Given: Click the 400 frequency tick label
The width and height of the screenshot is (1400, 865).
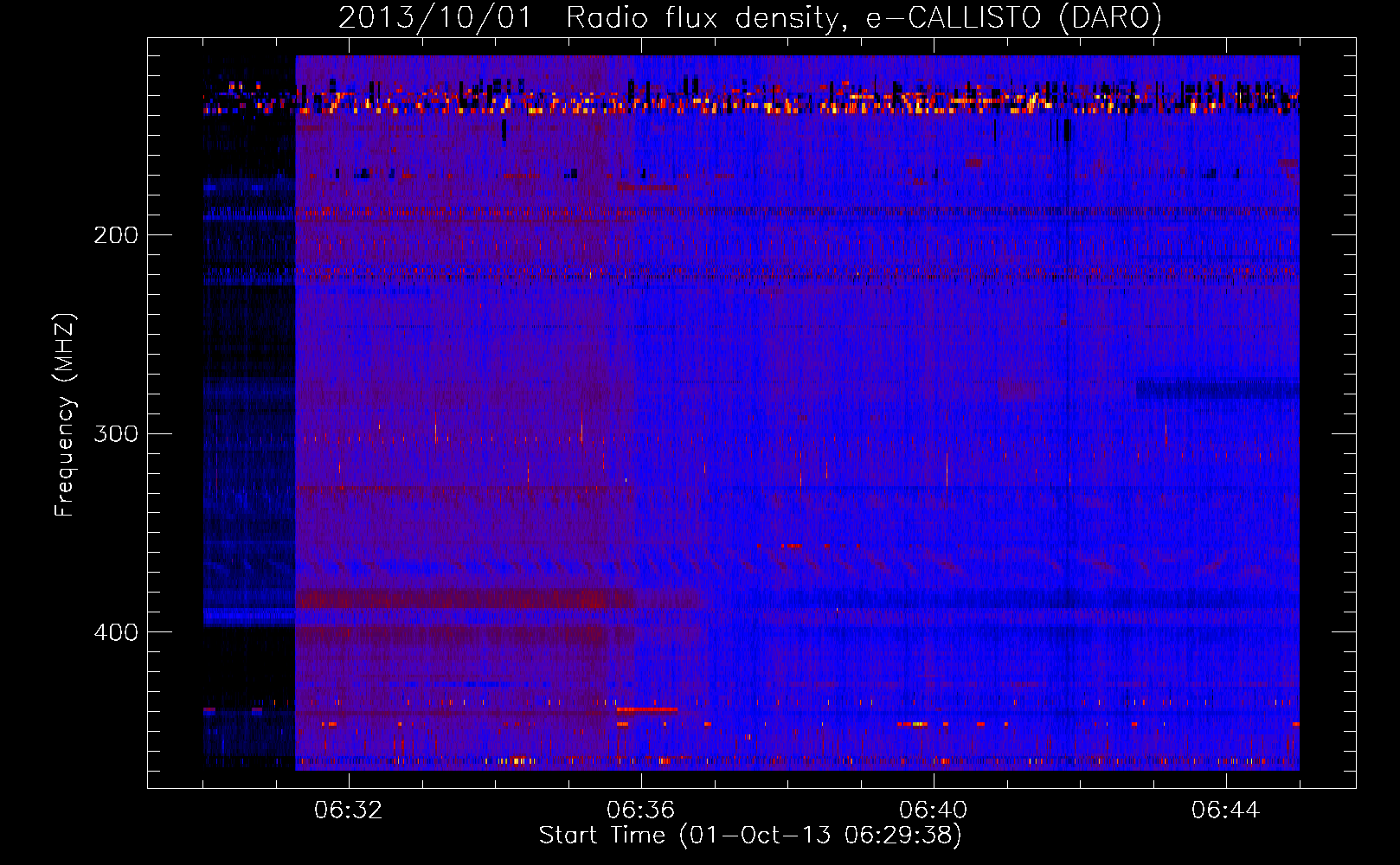Looking at the screenshot, I should [116, 632].
